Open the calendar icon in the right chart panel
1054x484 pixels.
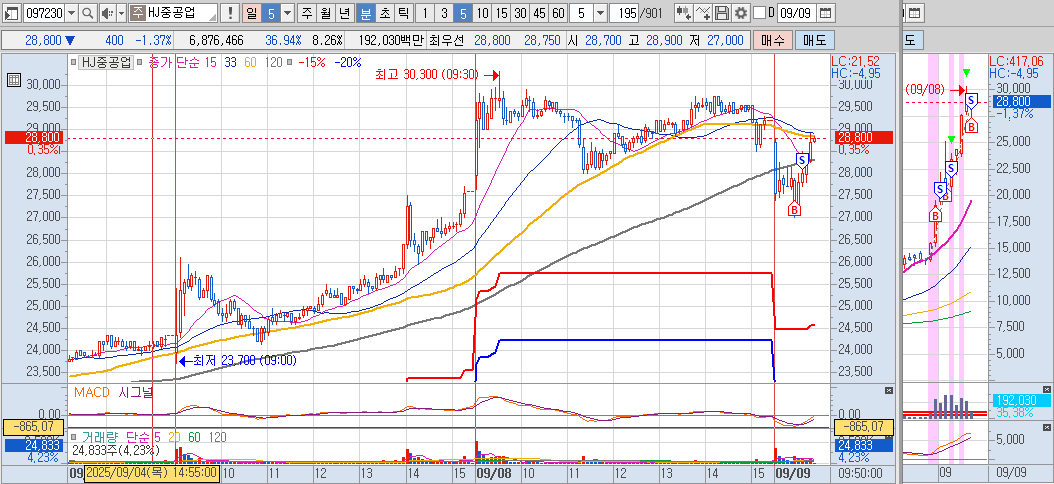914,13
